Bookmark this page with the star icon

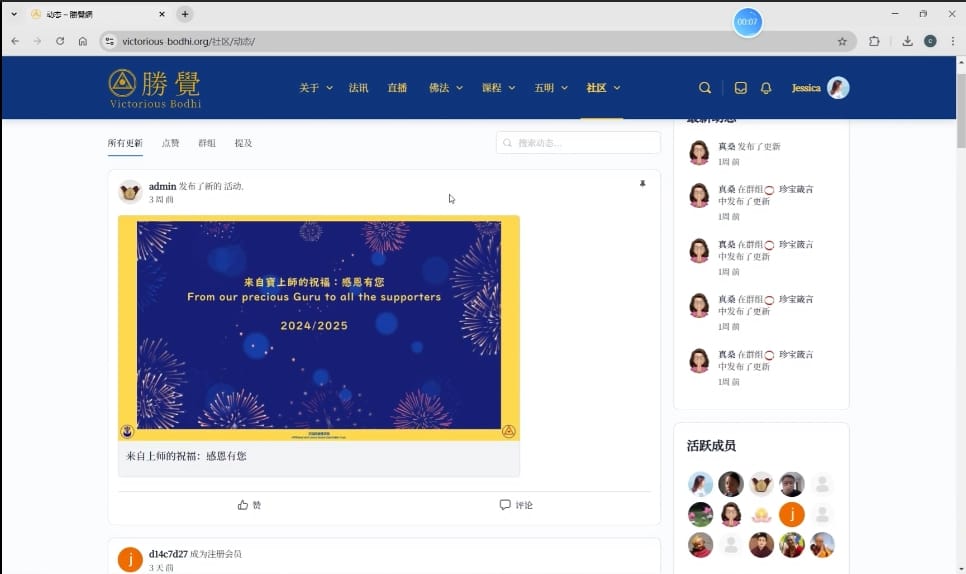tap(842, 41)
